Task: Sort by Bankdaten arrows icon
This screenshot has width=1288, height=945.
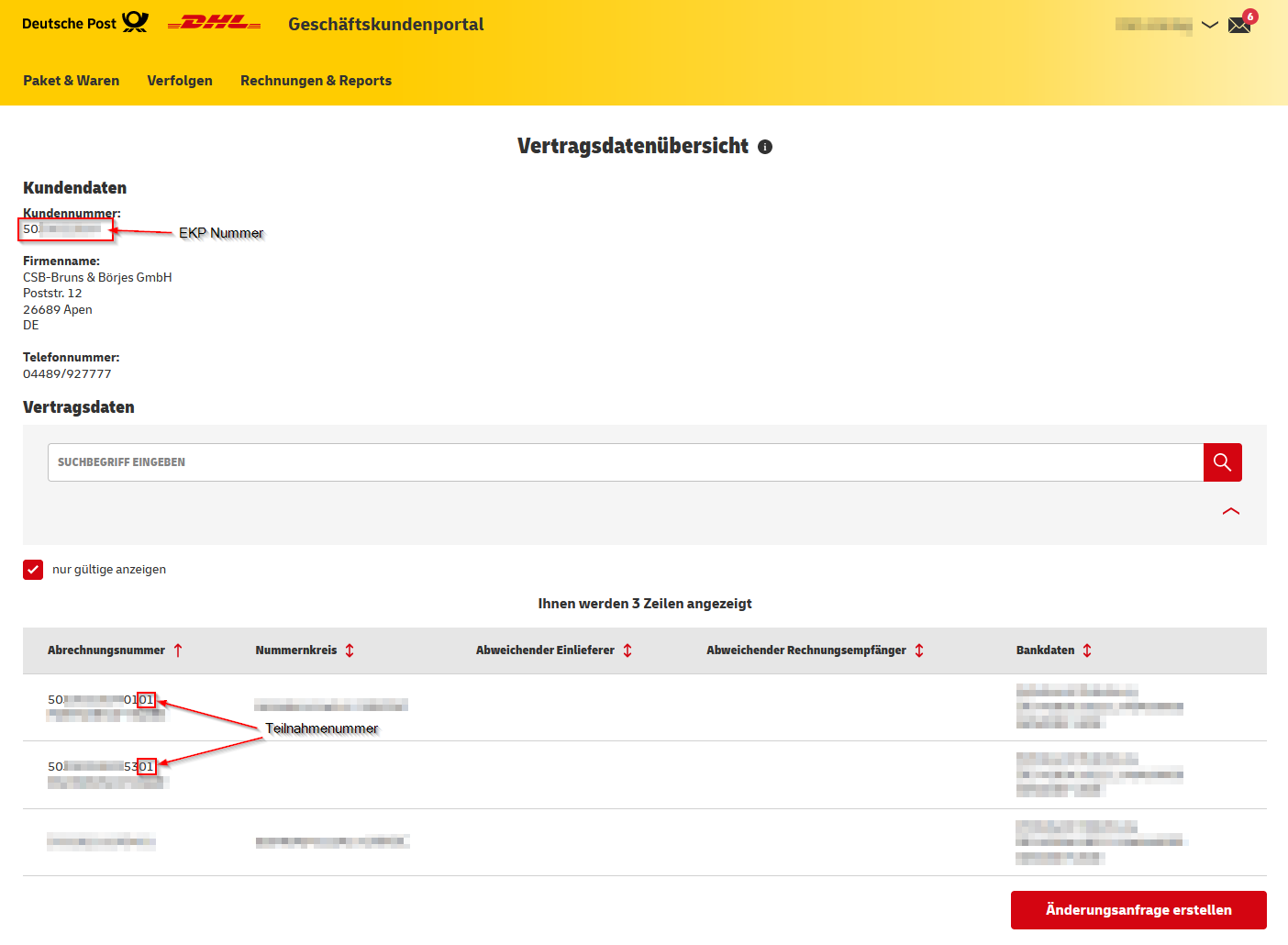Action: click(x=1087, y=650)
